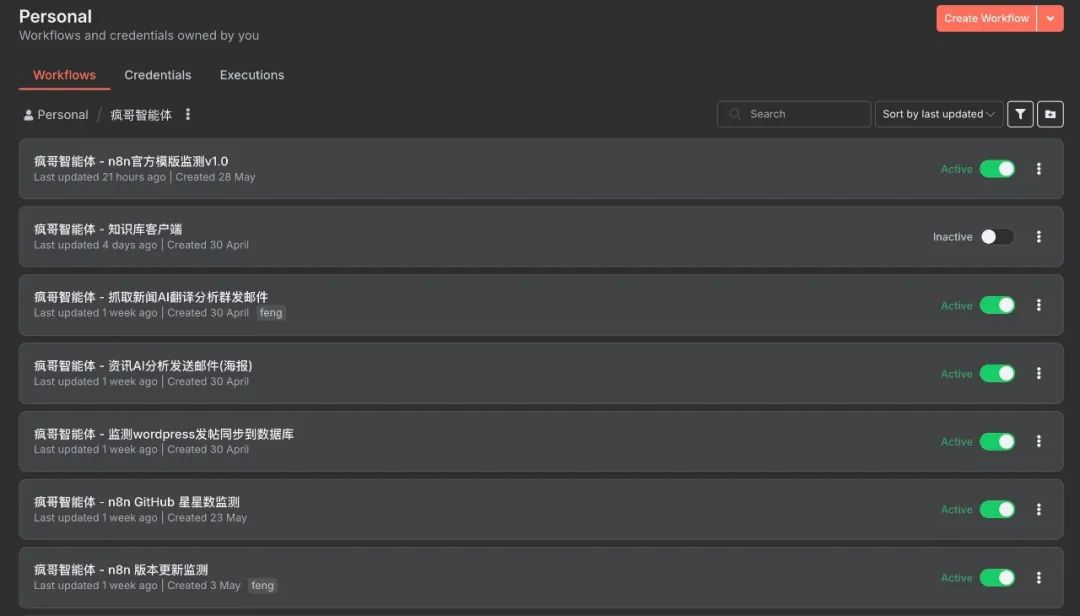This screenshot has height=616, width=1080.
Task: Click 'Created 23 May' text
Action: (207, 518)
